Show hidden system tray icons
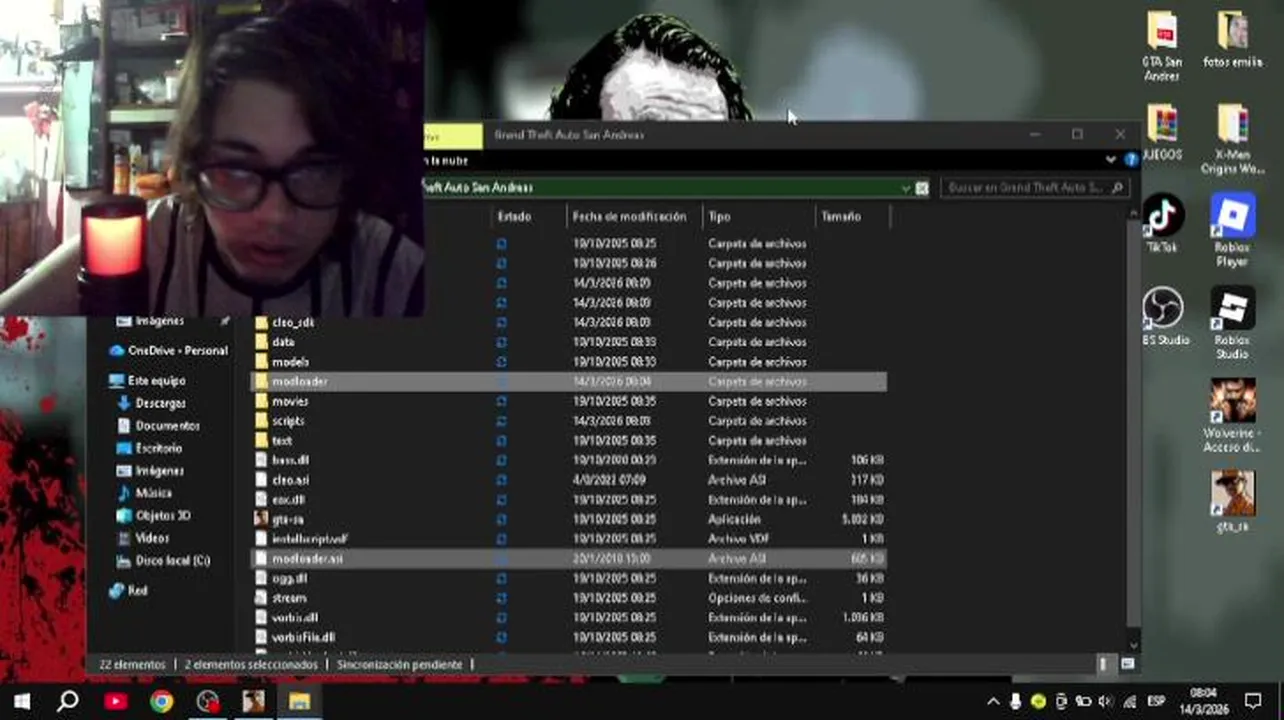 (993, 701)
